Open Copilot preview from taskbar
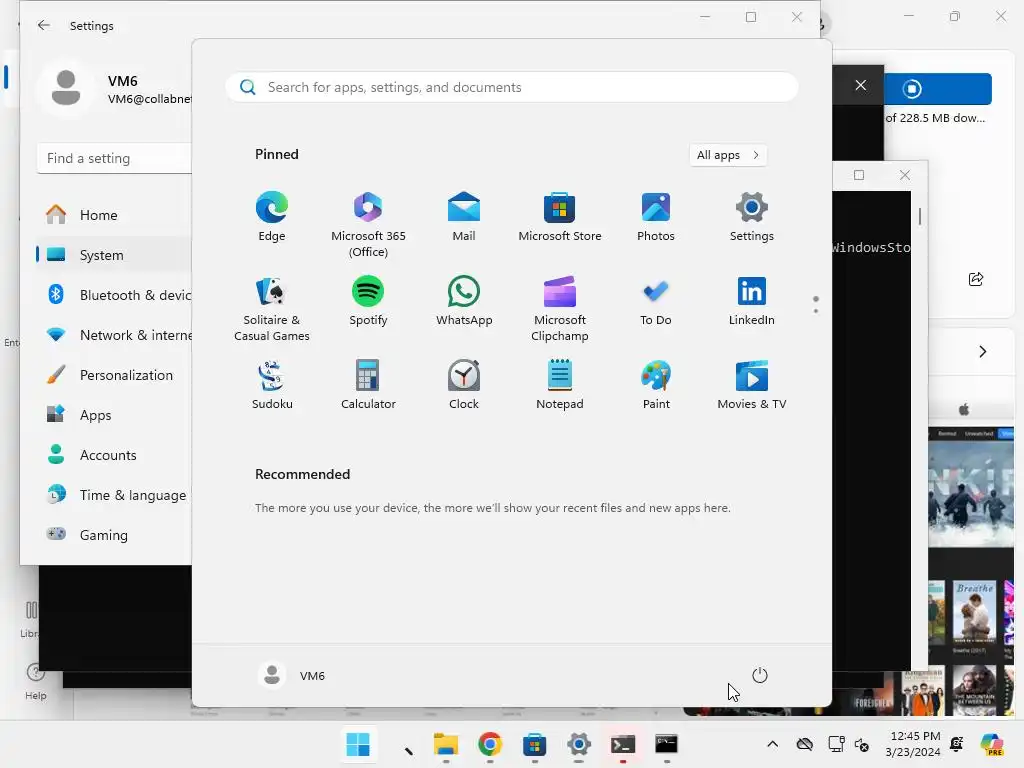This screenshot has height=768, width=1024. click(x=992, y=744)
